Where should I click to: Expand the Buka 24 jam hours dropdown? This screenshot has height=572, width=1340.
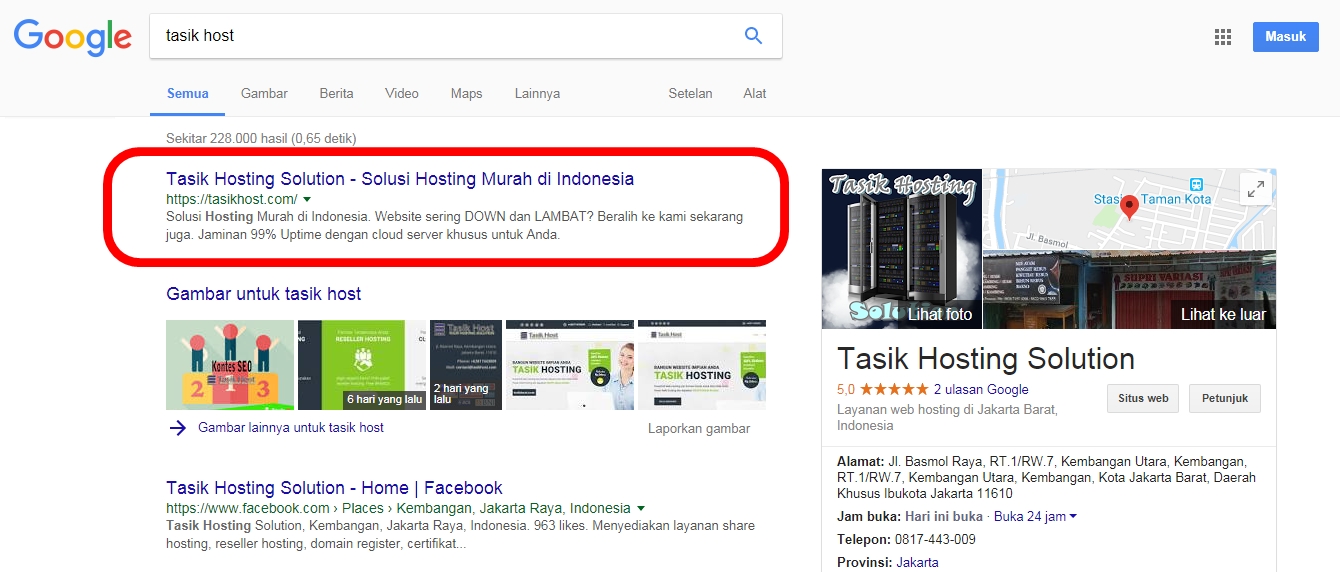click(1073, 517)
